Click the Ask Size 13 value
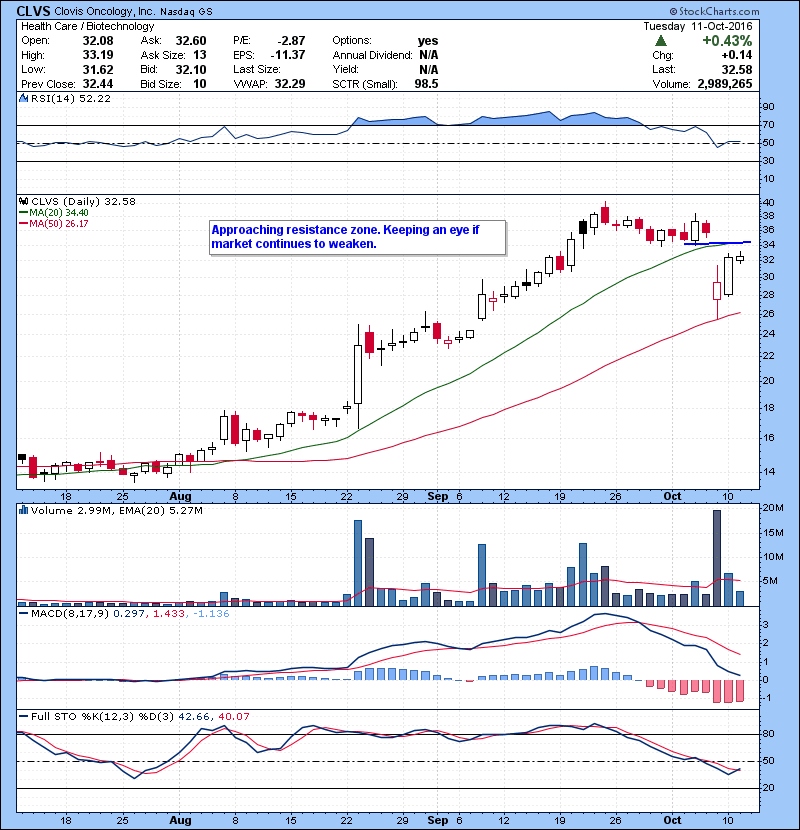Screen dimensions: 800x830 (x=200, y=55)
